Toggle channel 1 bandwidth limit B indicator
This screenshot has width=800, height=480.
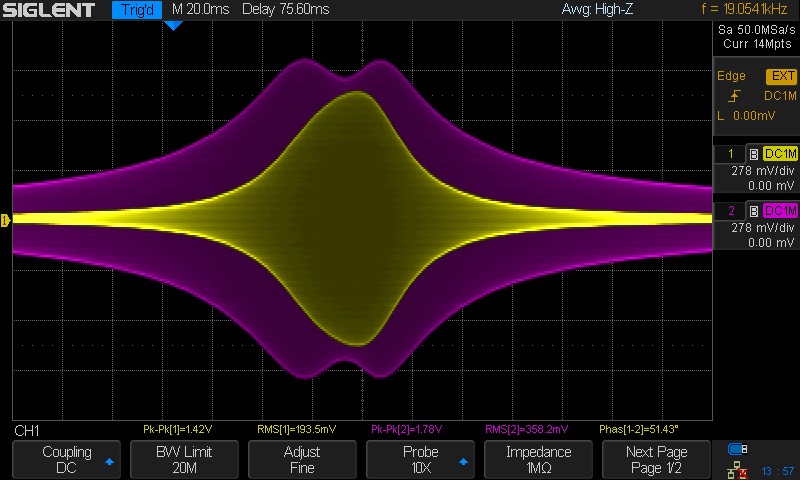pos(753,154)
